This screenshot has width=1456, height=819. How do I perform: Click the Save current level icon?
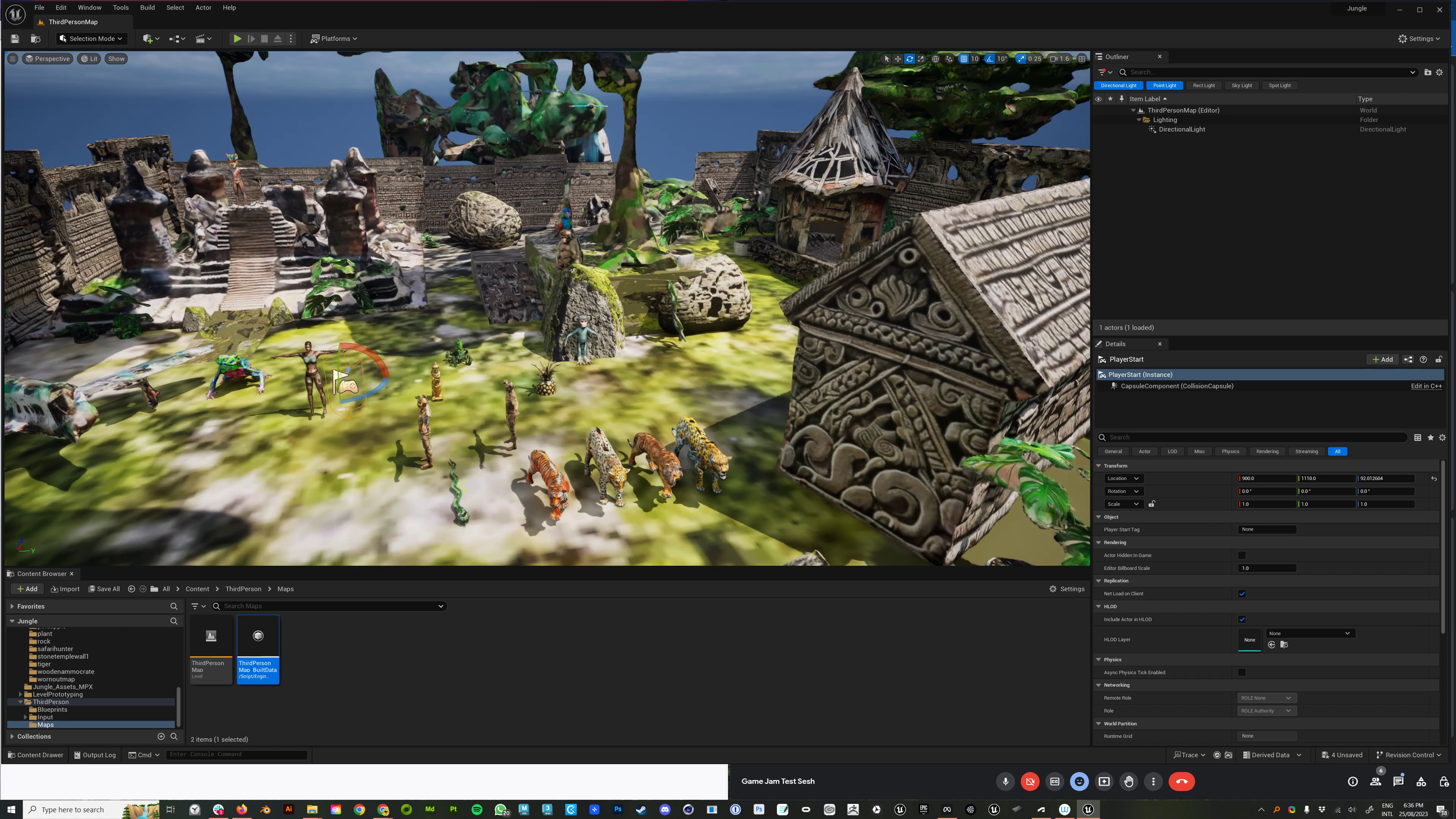15,38
